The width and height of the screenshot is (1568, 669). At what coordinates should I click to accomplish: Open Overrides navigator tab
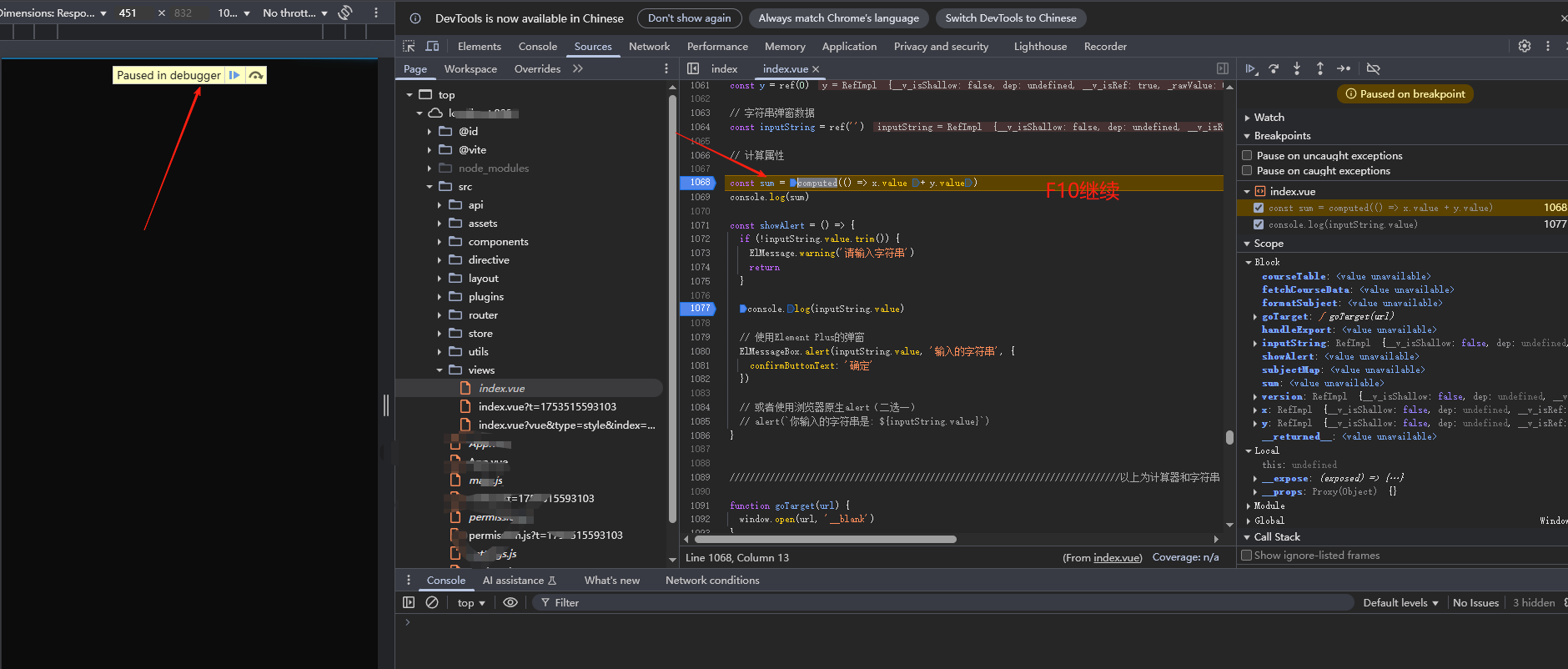click(537, 68)
